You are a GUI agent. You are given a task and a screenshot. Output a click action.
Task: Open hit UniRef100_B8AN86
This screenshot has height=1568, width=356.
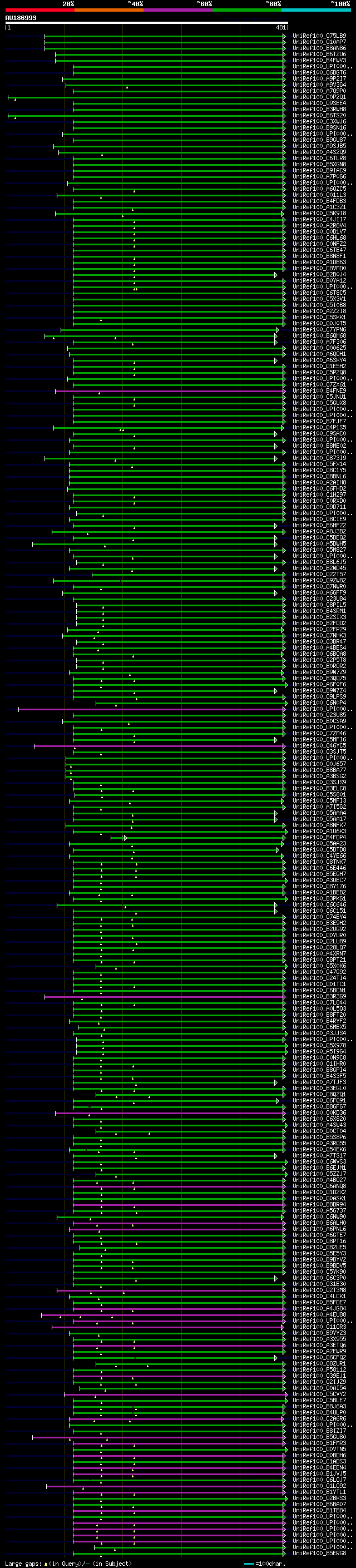pyautogui.click(x=319, y=48)
